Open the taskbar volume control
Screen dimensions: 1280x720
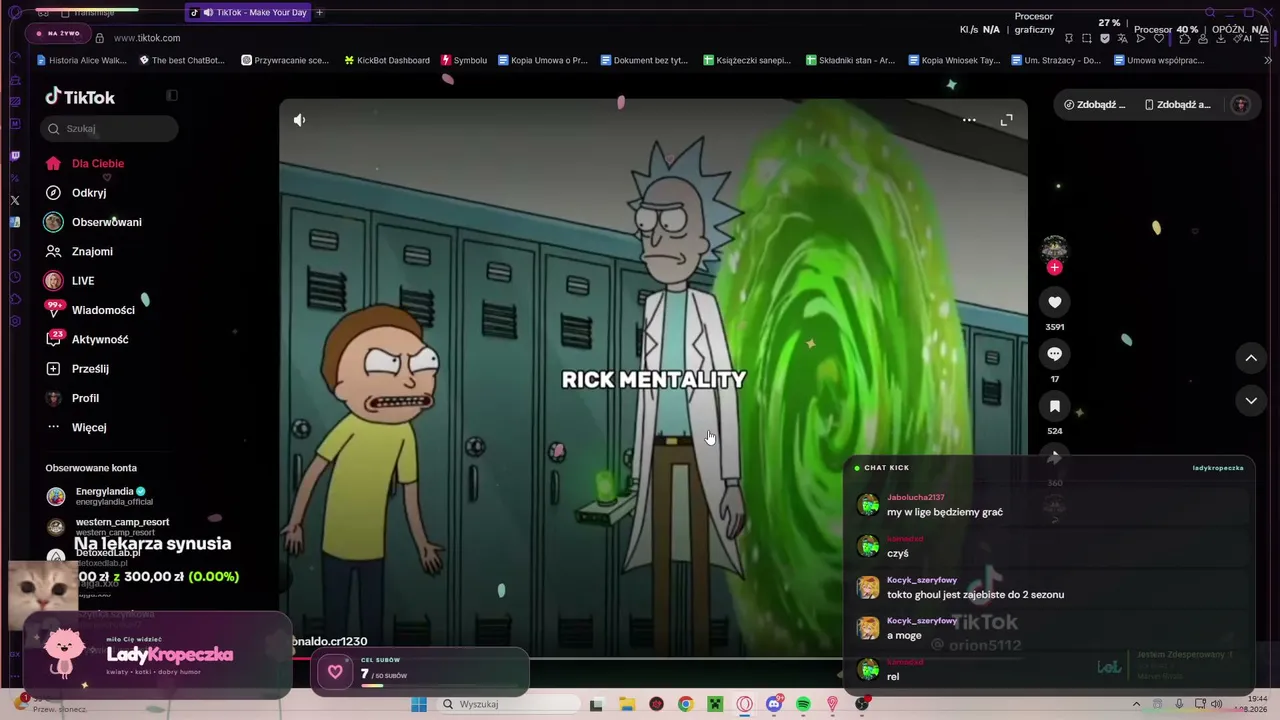click(1216, 704)
